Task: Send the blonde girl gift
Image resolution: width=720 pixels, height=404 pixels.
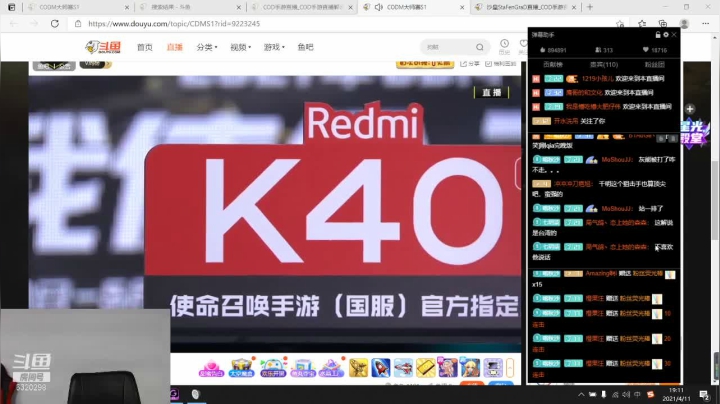Action: pyautogui.click(x=470, y=368)
